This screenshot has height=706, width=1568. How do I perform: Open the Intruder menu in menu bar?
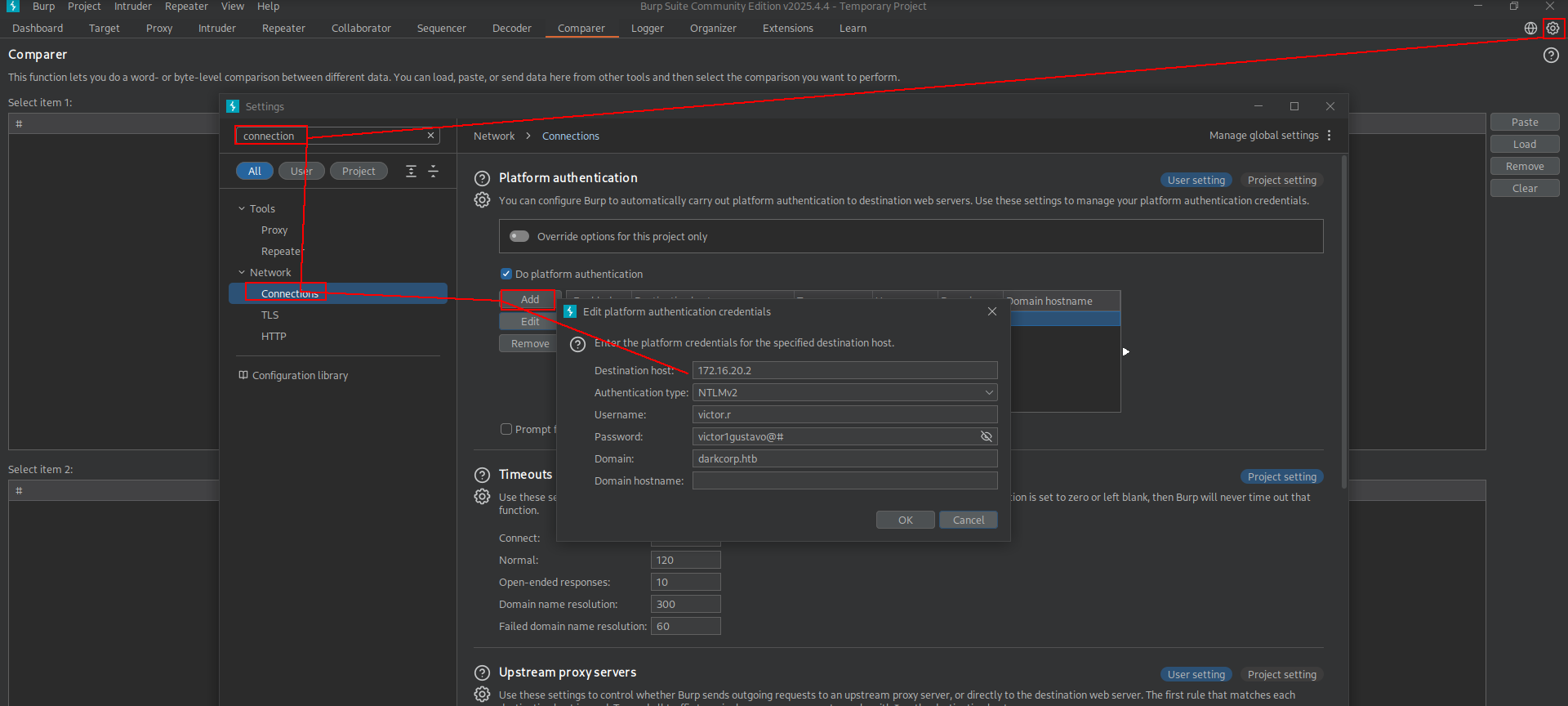(x=132, y=7)
